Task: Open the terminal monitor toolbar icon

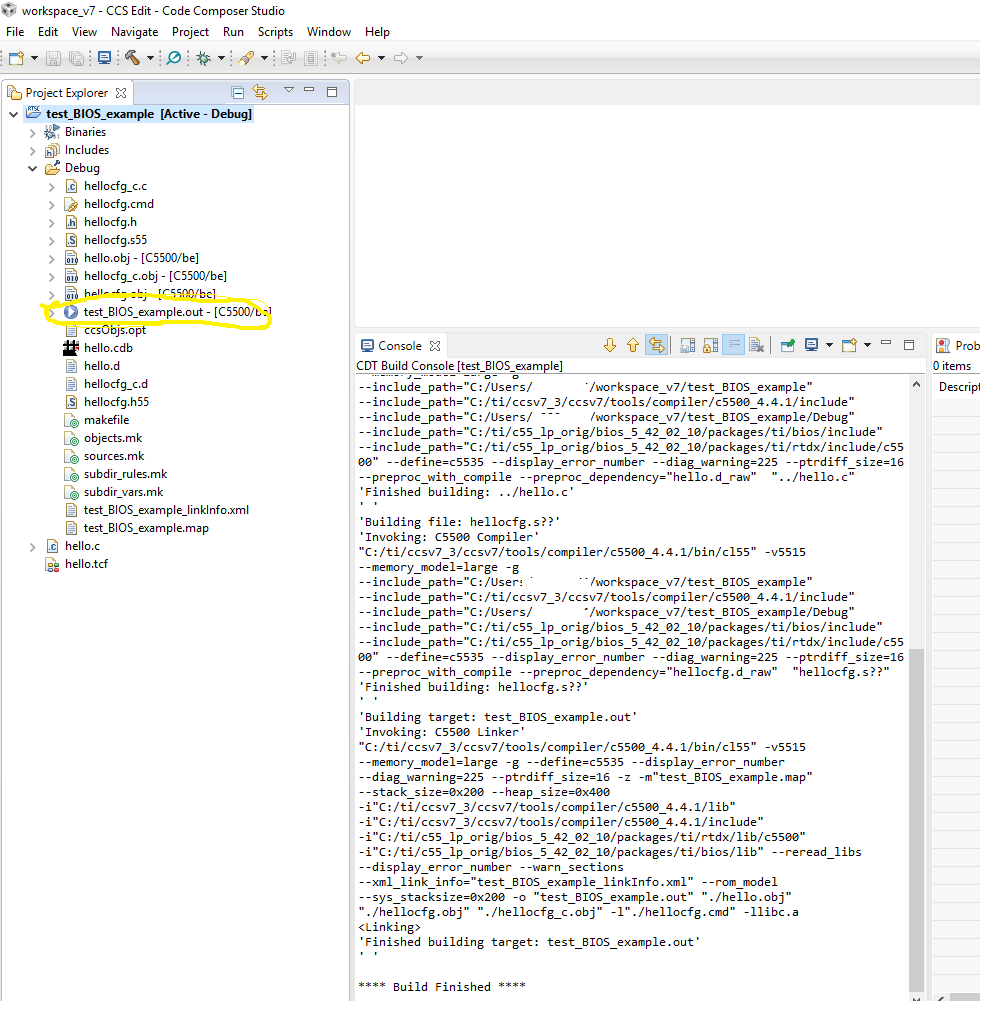Action: tap(104, 58)
